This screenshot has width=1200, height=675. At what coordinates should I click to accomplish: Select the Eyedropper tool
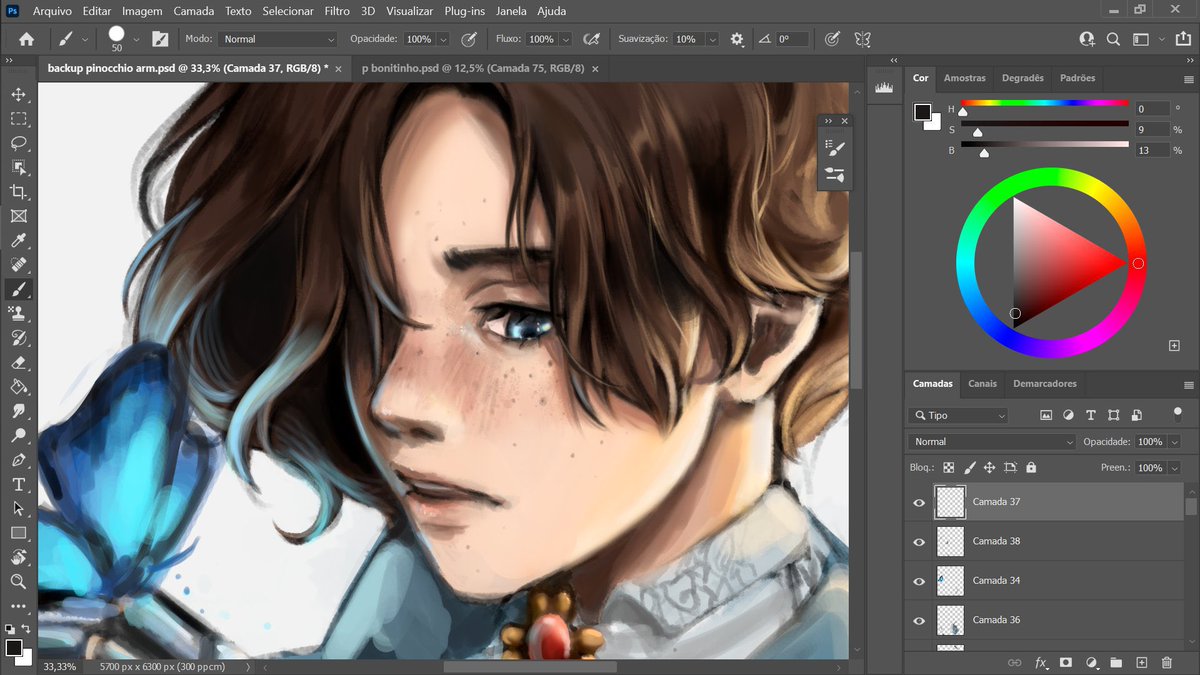click(x=18, y=240)
